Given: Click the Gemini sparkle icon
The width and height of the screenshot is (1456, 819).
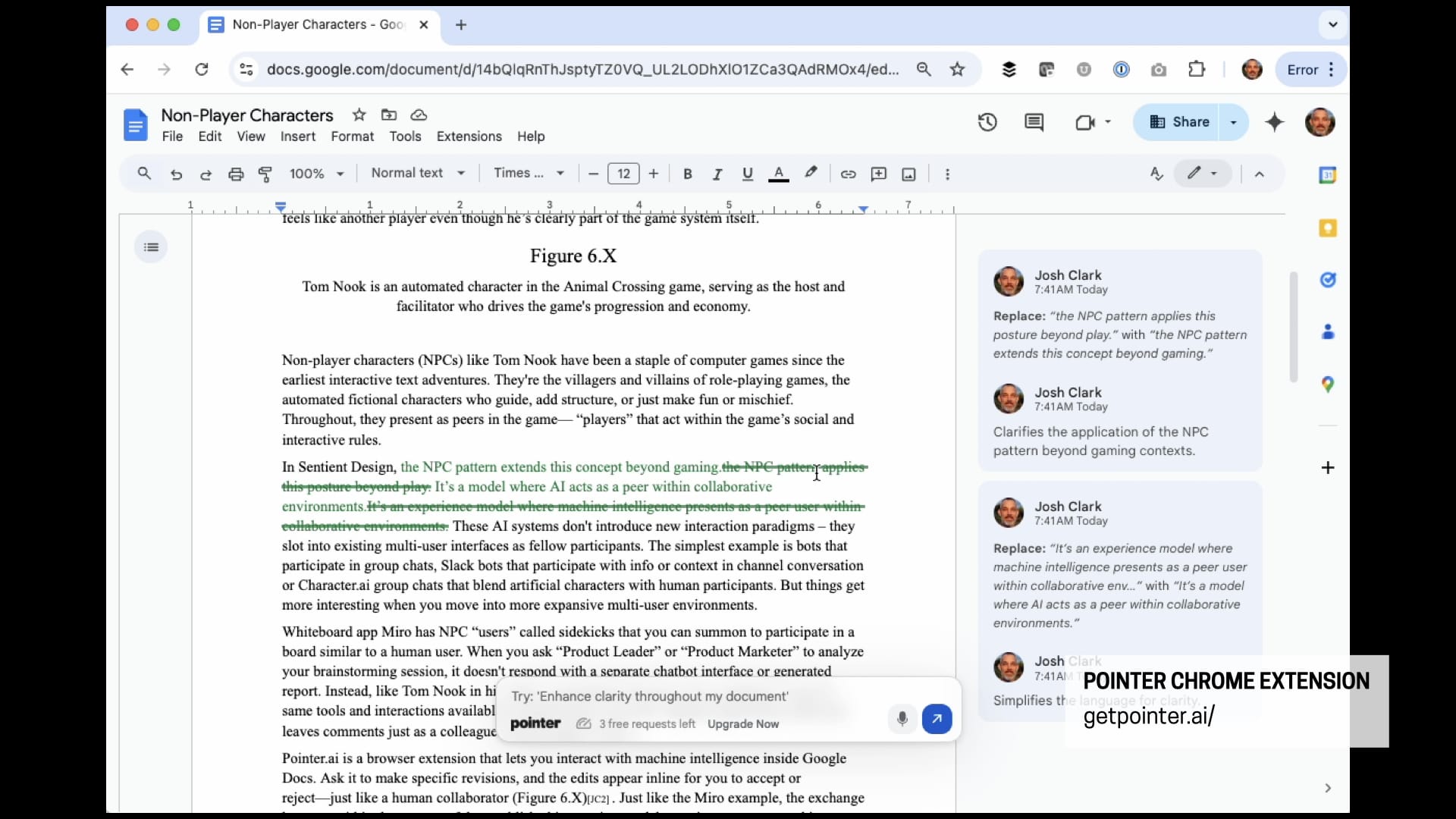Looking at the screenshot, I should pos(1275,122).
